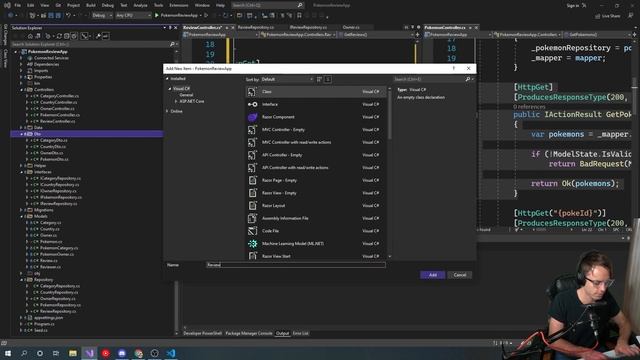
Task: Choose the MVC Controller - Empty template icon
Action: coord(252,130)
